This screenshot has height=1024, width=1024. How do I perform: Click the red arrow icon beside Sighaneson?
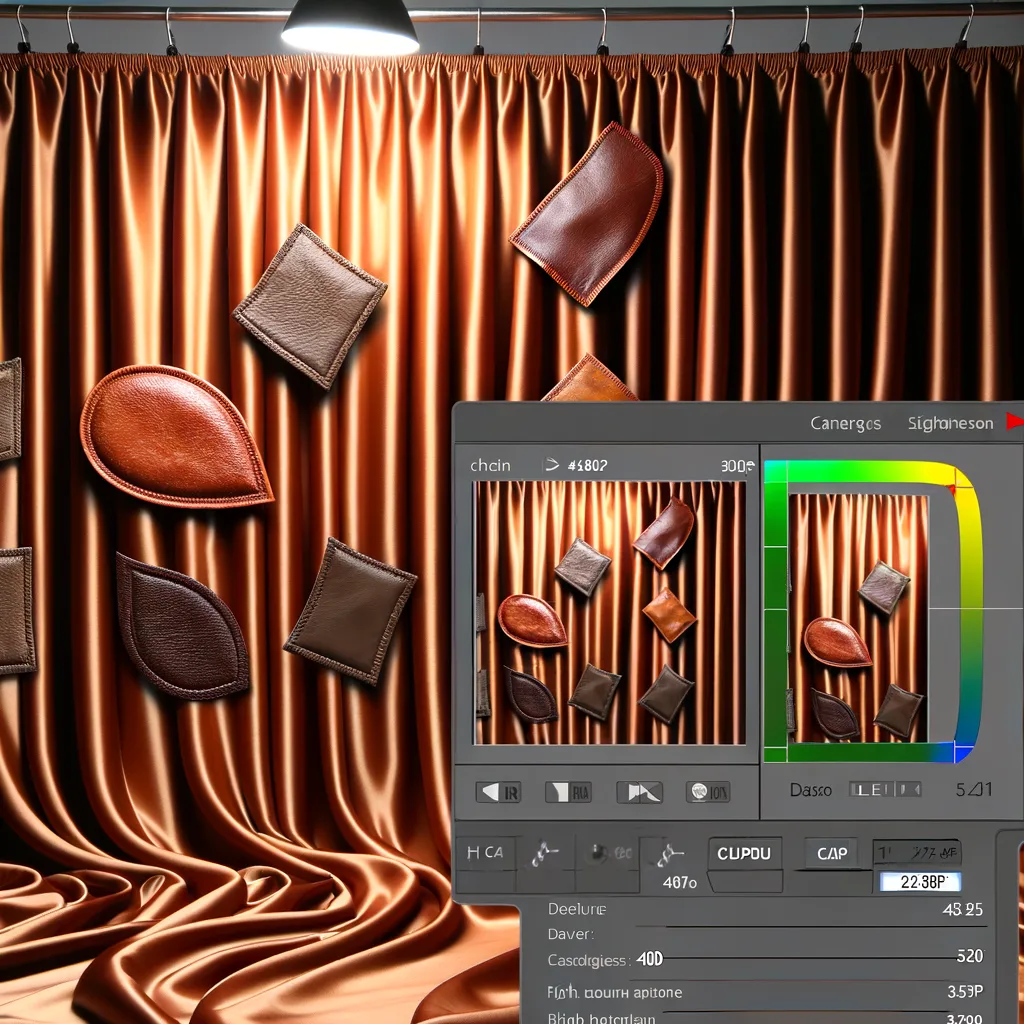1013,423
